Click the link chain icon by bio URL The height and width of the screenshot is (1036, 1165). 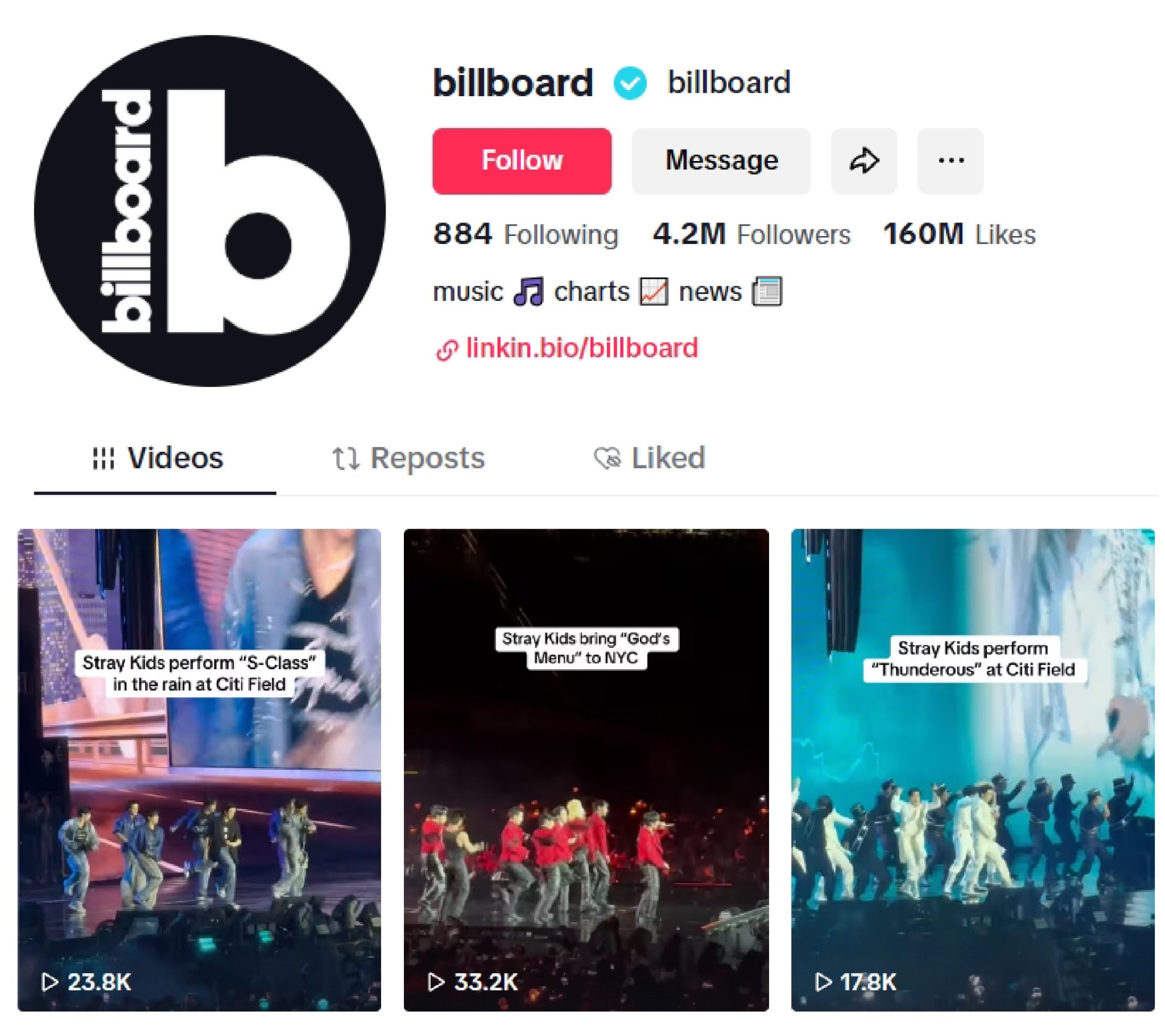click(447, 350)
